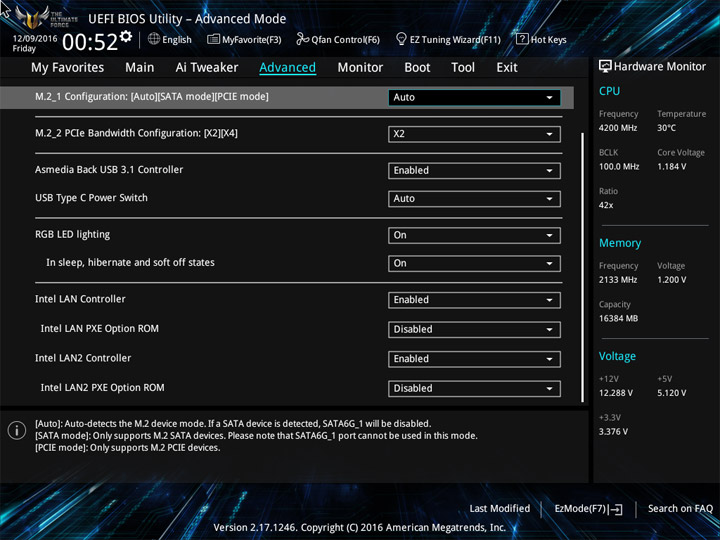720x540 pixels.
Task: Open Search on FAQ link
Action: pos(680,508)
